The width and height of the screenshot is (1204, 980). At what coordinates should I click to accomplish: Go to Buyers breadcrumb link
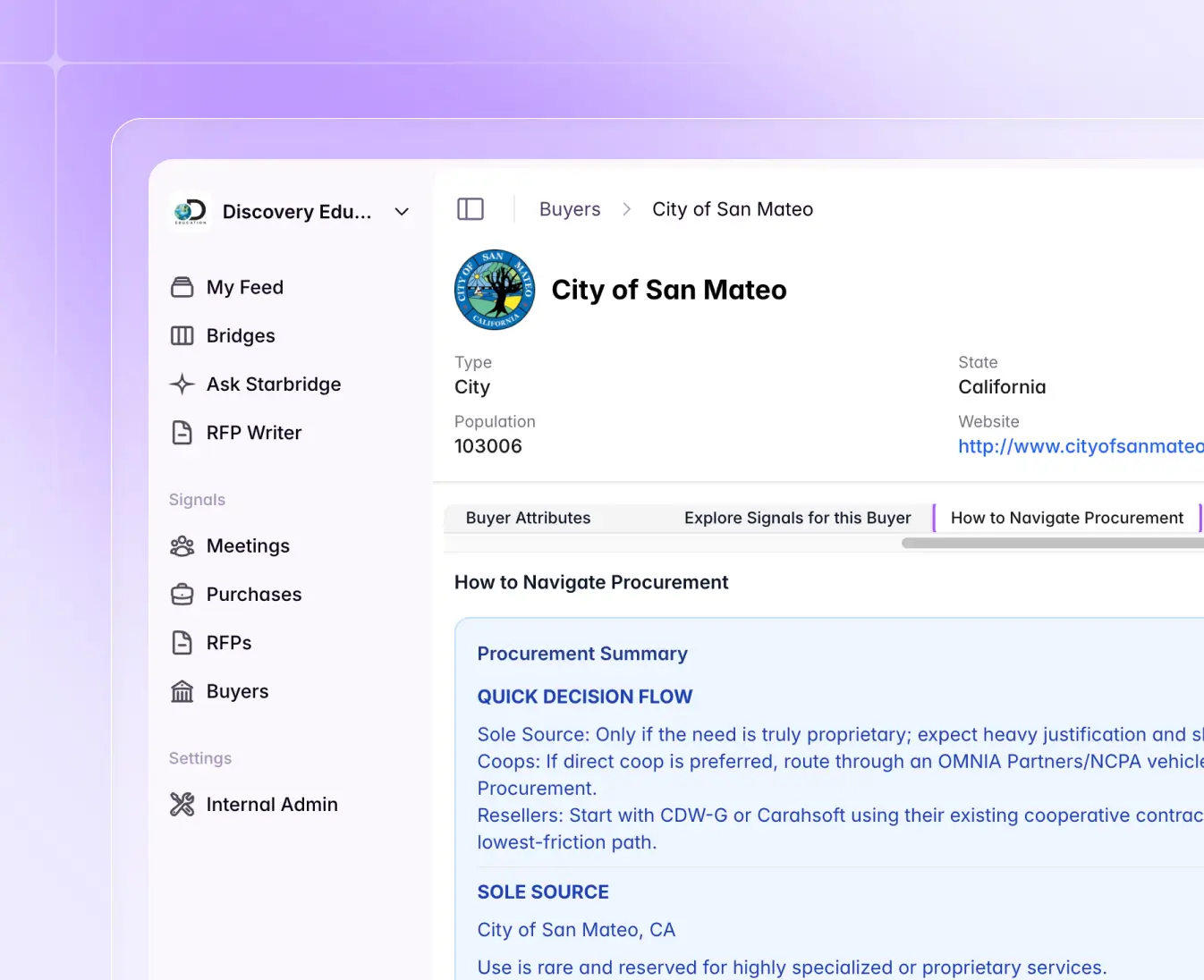coord(570,209)
